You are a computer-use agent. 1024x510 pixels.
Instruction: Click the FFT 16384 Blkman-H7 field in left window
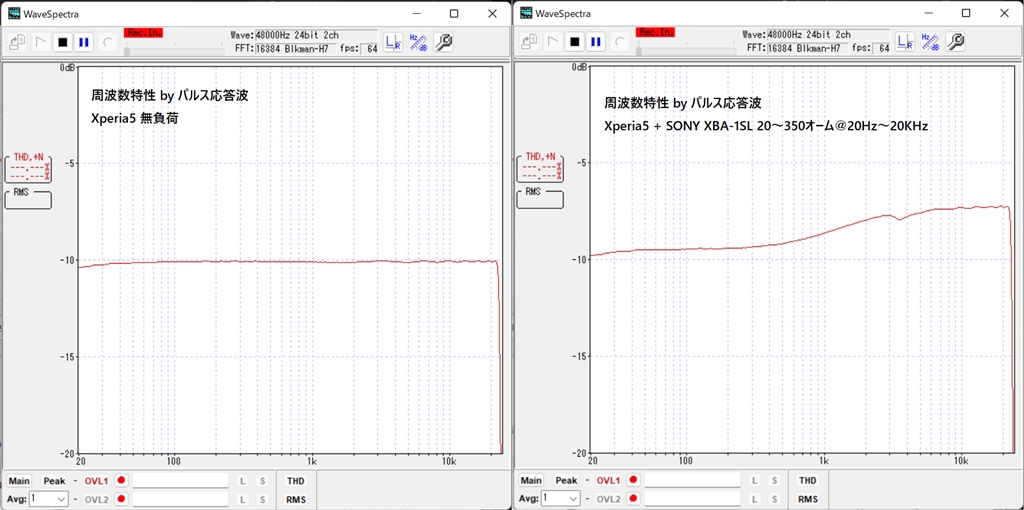[296, 48]
